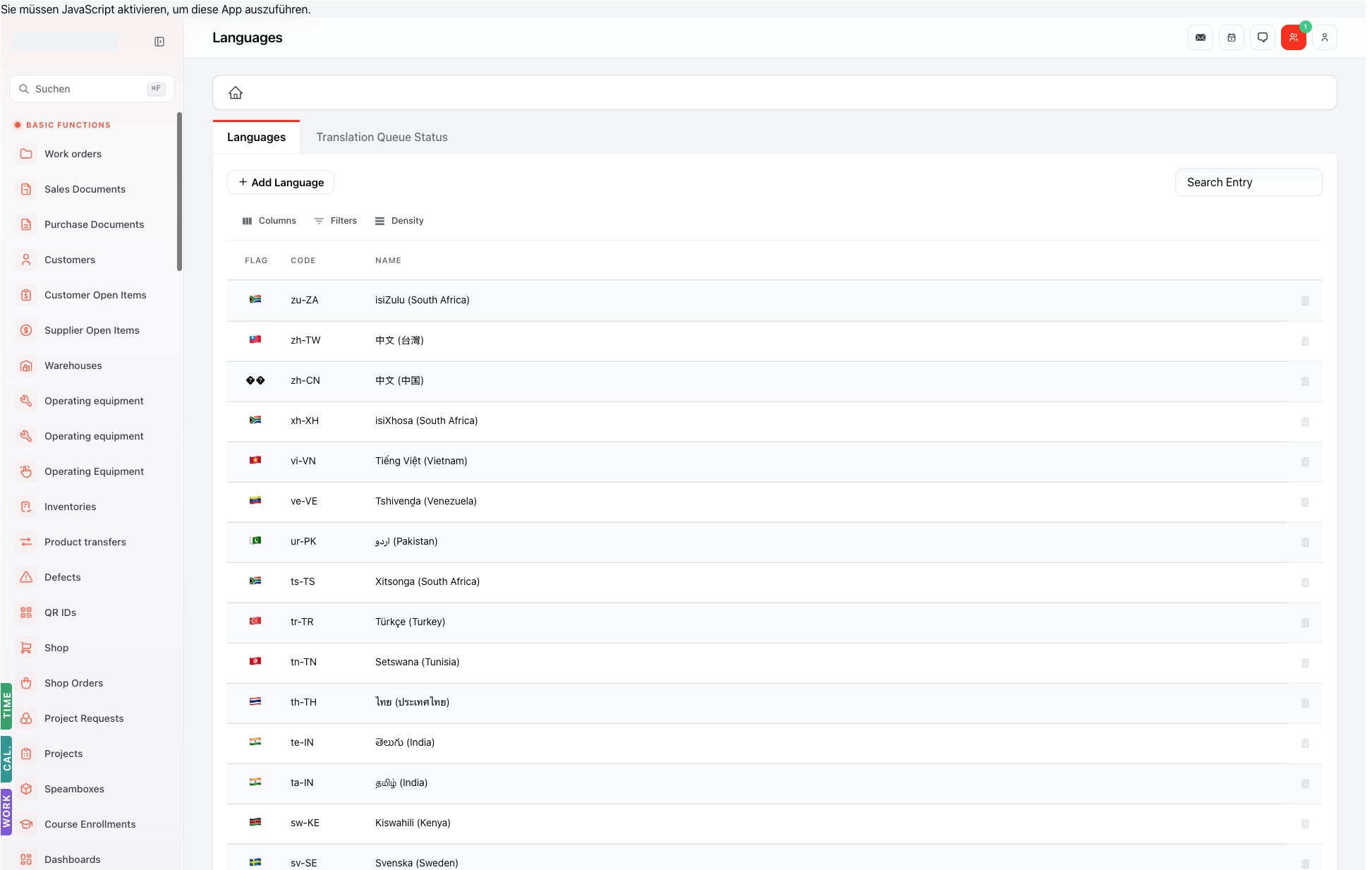
Task: Click the Add Language button
Action: (x=281, y=182)
